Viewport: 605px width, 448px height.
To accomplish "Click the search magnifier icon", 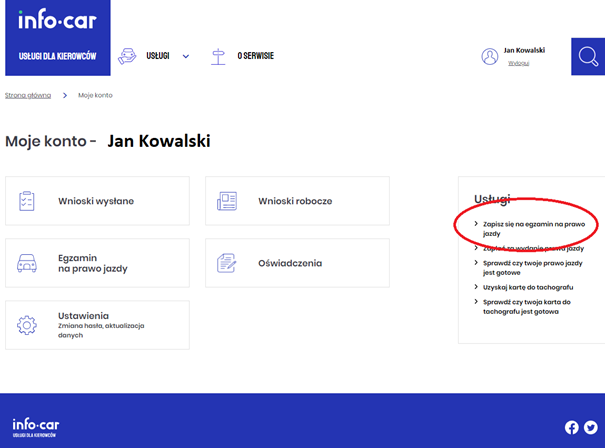I will pos(588,57).
